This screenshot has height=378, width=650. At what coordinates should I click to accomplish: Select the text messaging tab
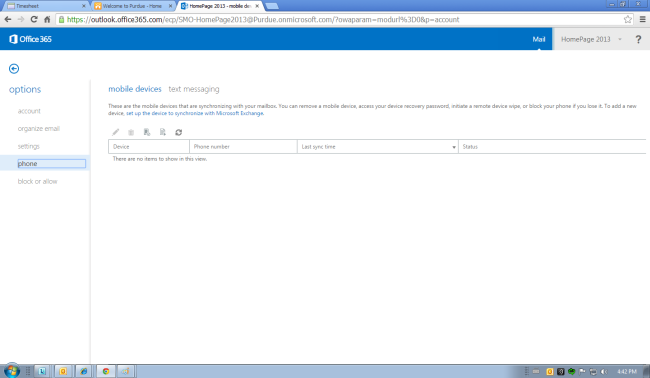(194, 89)
